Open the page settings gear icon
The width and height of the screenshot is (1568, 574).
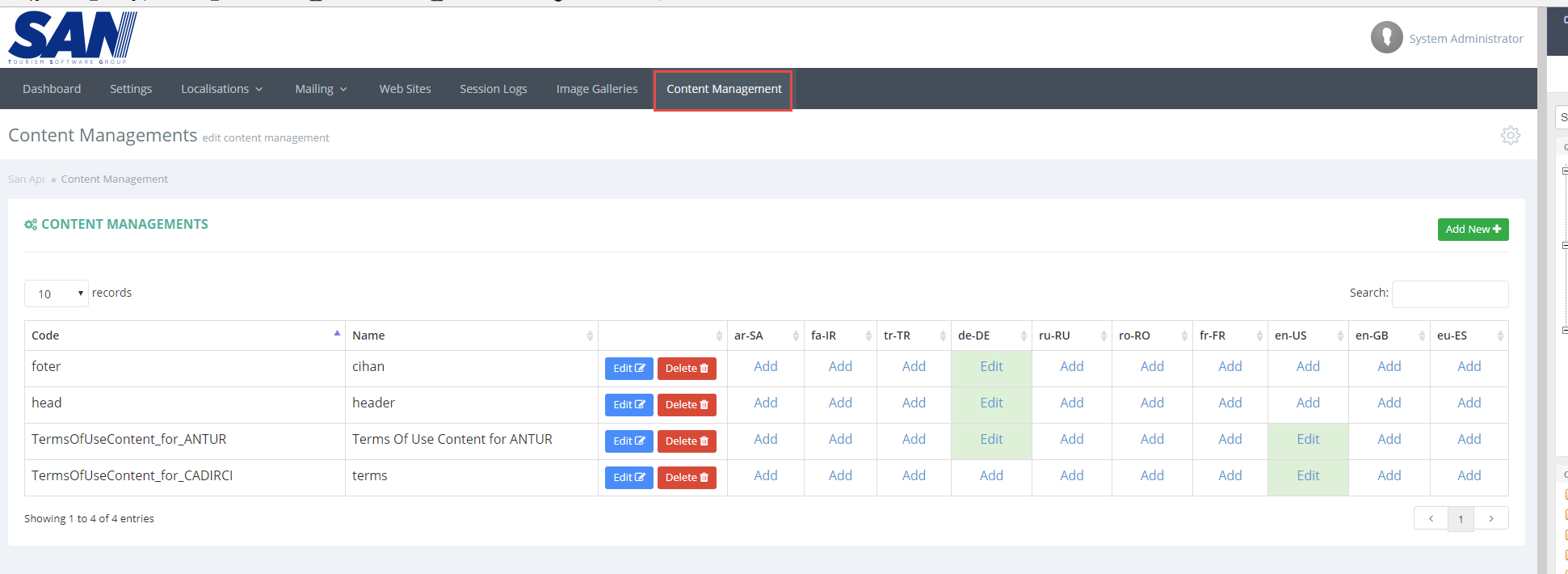click(1510, 136)
